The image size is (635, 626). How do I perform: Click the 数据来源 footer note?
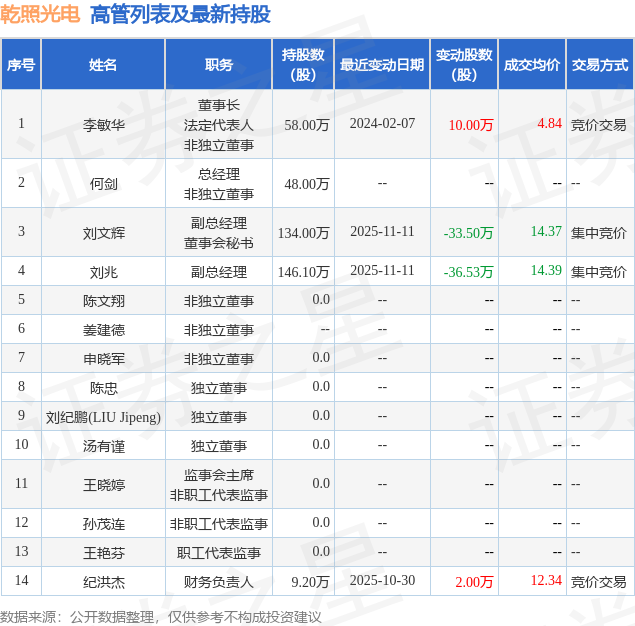pos(161,617)
